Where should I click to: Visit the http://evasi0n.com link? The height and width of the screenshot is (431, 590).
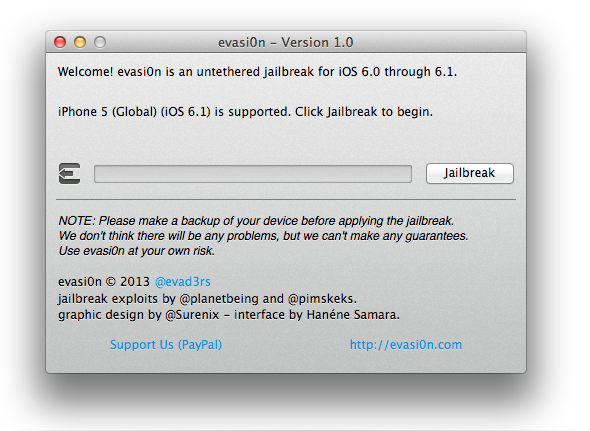406,344
